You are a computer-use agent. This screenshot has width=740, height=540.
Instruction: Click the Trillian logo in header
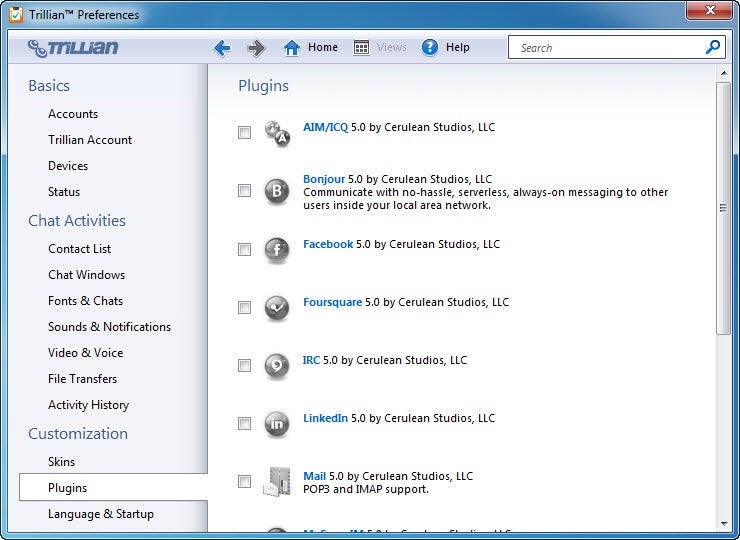(x=73, y=48)
